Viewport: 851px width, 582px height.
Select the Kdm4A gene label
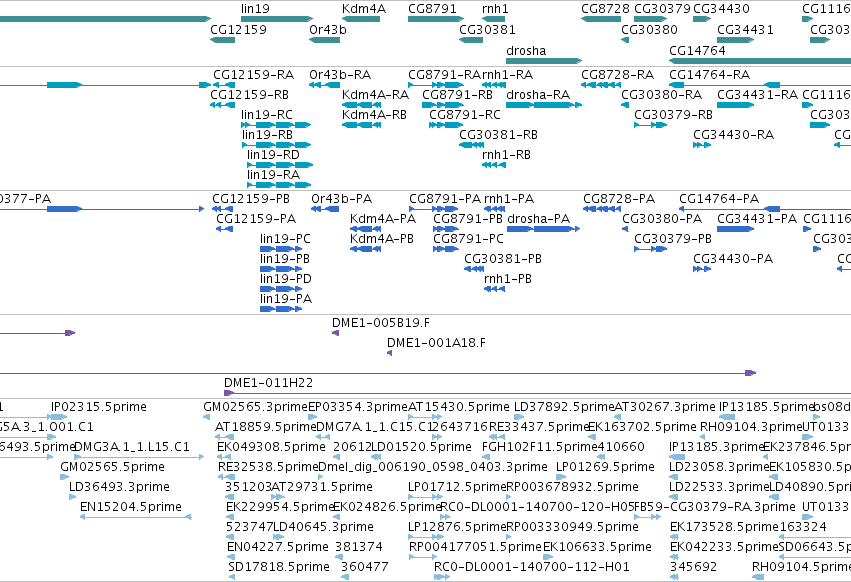coord(364,9)
